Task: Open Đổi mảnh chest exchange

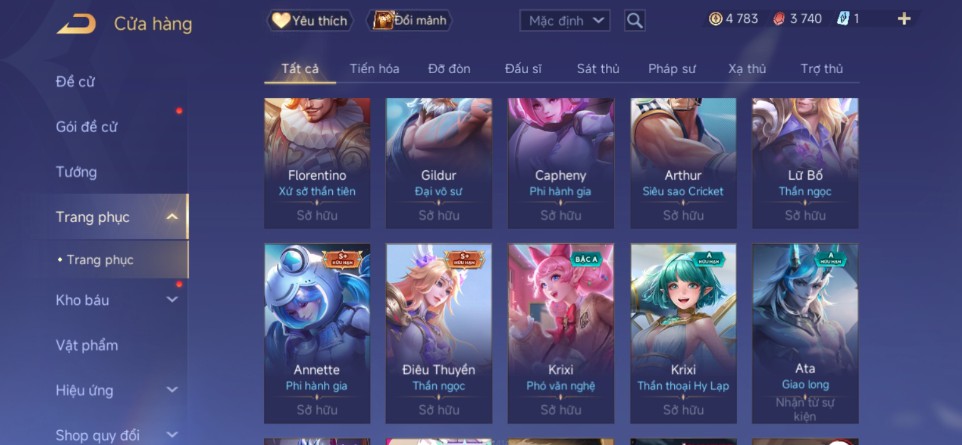Action: tap(409, 20)
